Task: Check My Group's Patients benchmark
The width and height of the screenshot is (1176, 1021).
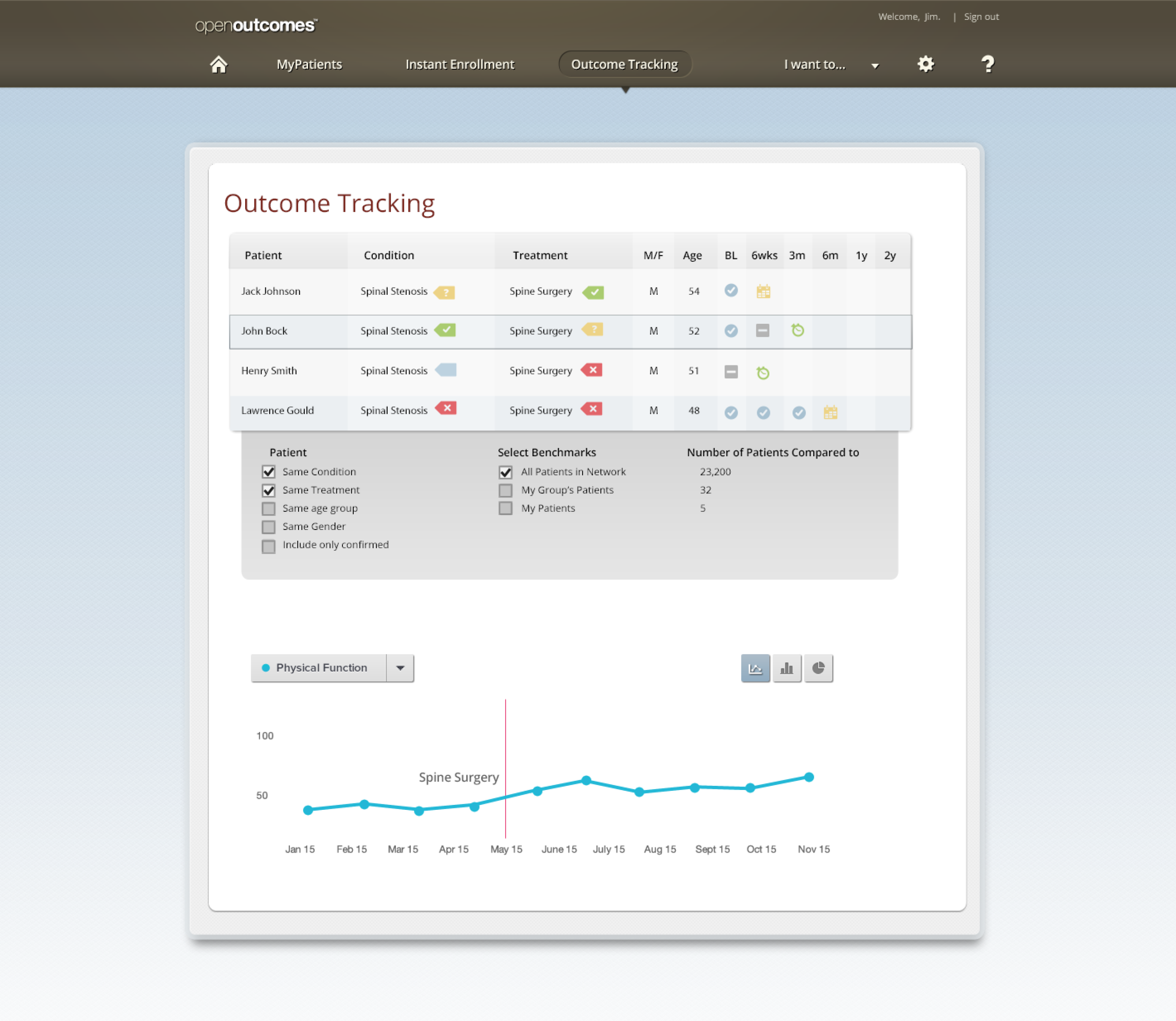Action: pyautogui.click(x=505, y=490)
